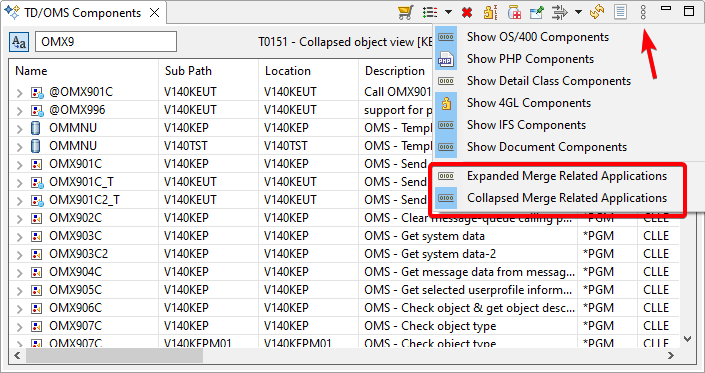Click the red X delete toolbar icon
705x373 pixels.
tap(467, 13)
